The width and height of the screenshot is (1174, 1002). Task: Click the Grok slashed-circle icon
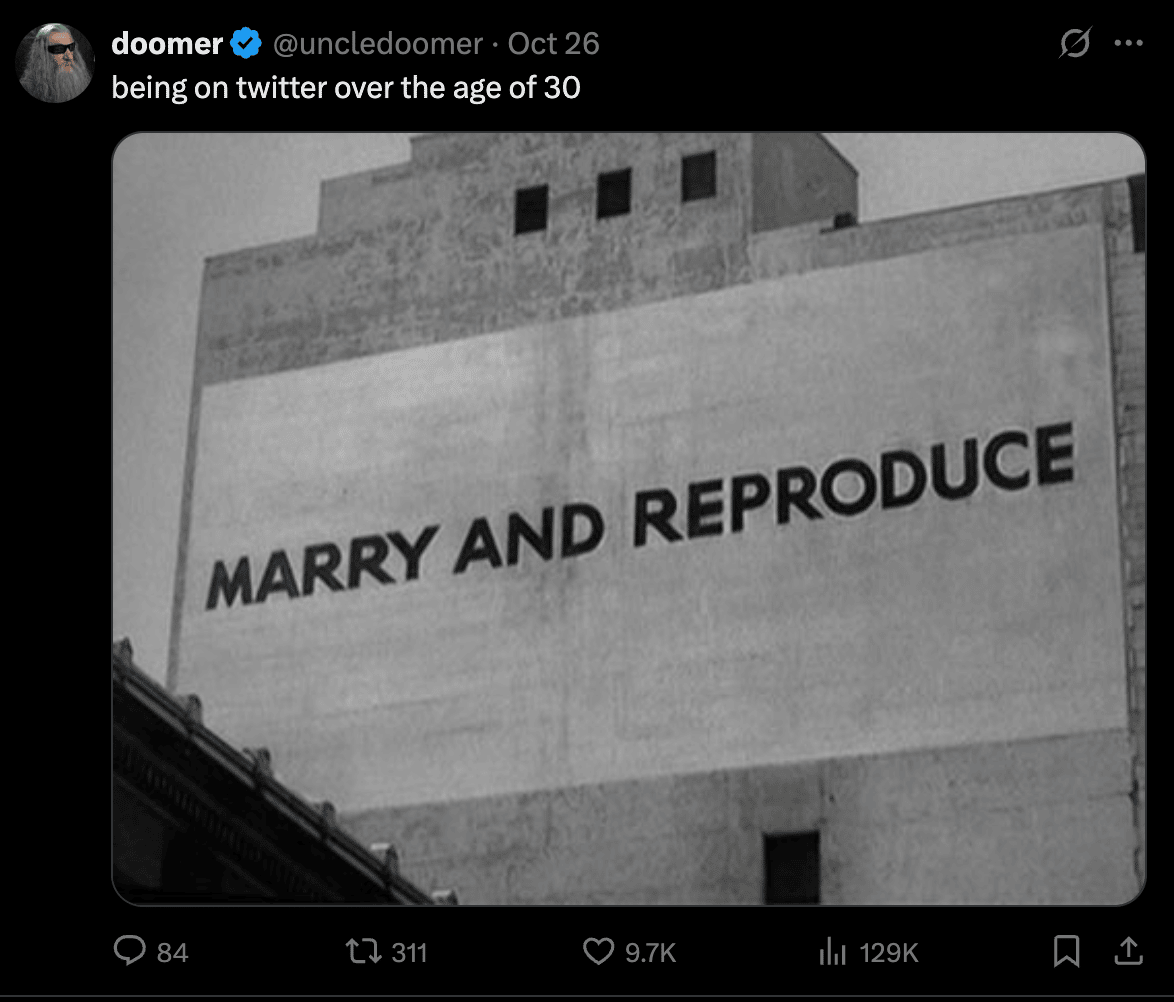pyautogui.click(x=1075, y=44)
